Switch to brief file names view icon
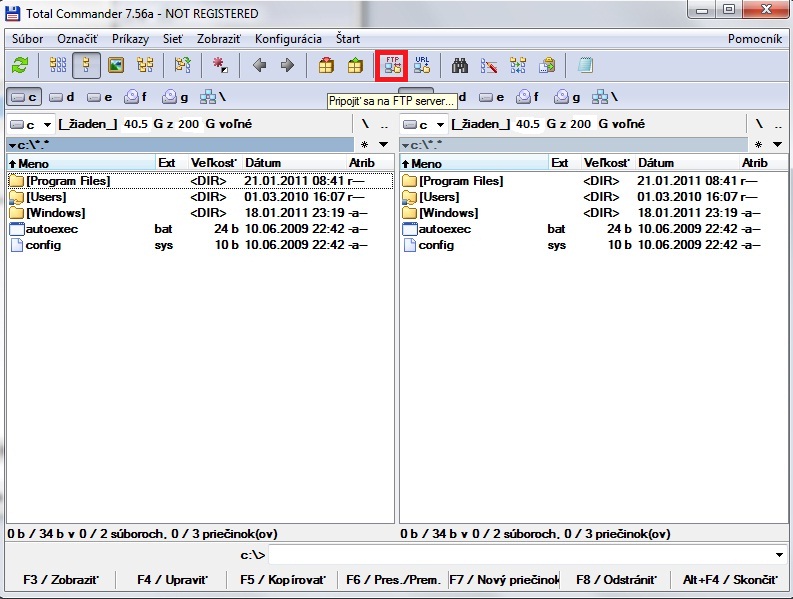Screen dimensions: 793x599 [58, 65]
